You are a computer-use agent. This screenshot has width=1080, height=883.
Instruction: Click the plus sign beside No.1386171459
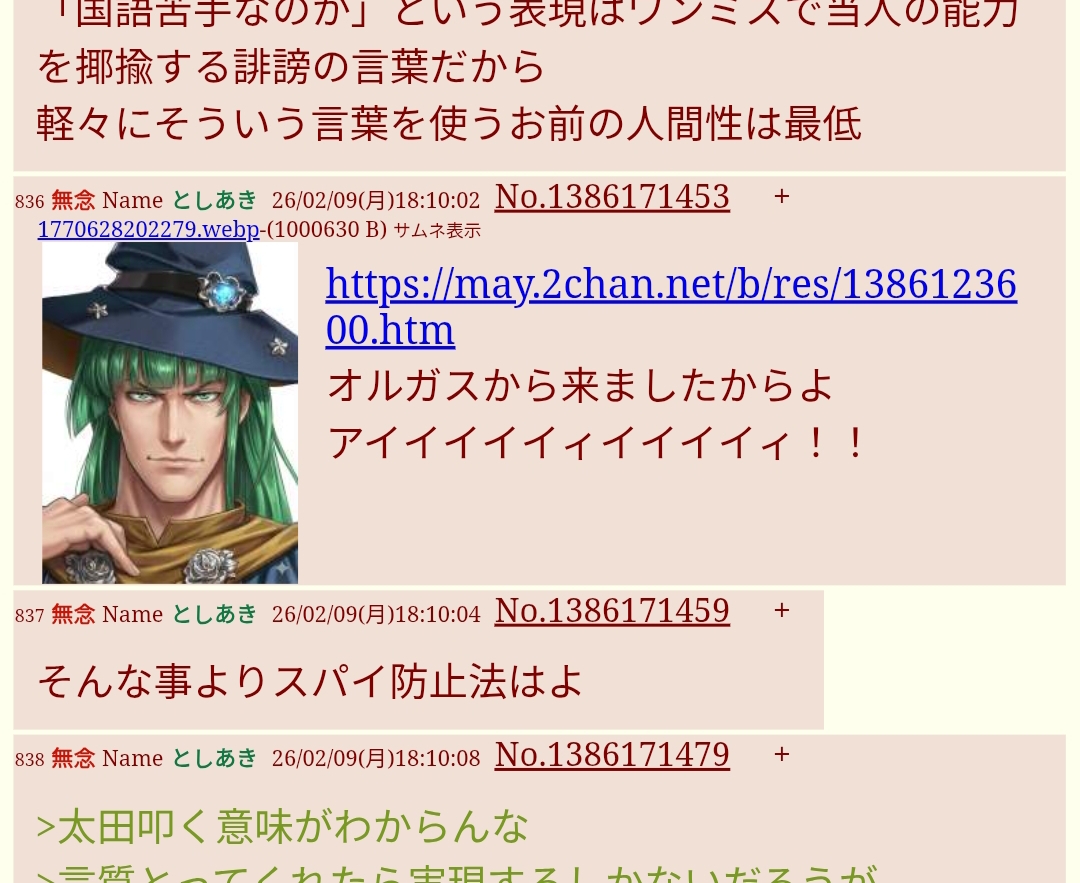pyautogui.click(x=781, y=610)
